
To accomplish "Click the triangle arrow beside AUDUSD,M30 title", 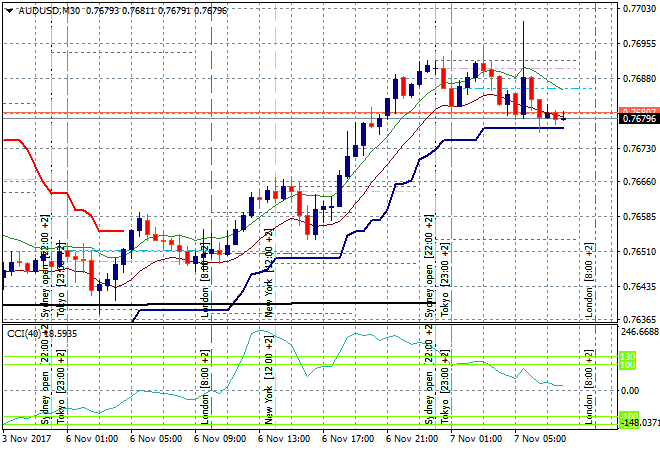I will 9,10.
